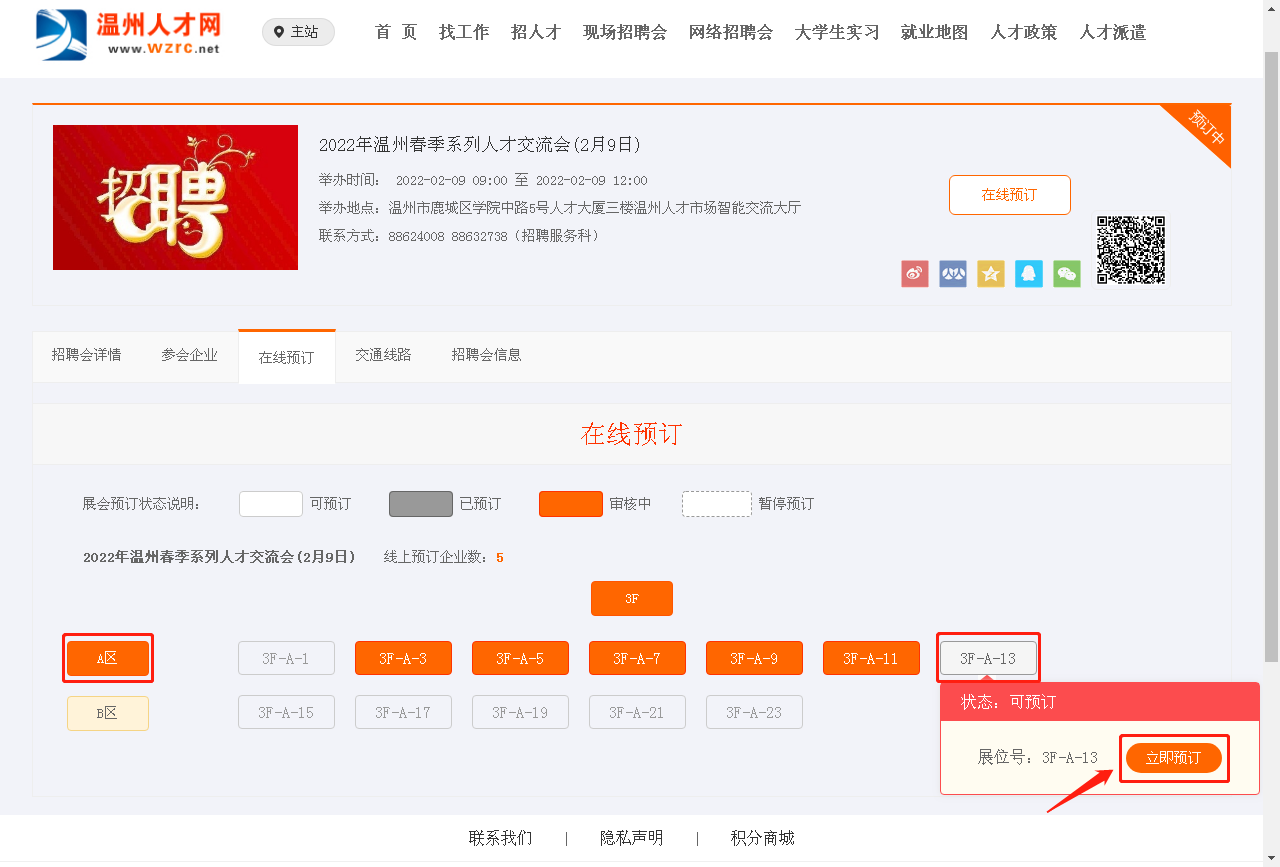
Task: Open the 主站 location selector
Action: (x=298, y=32)
